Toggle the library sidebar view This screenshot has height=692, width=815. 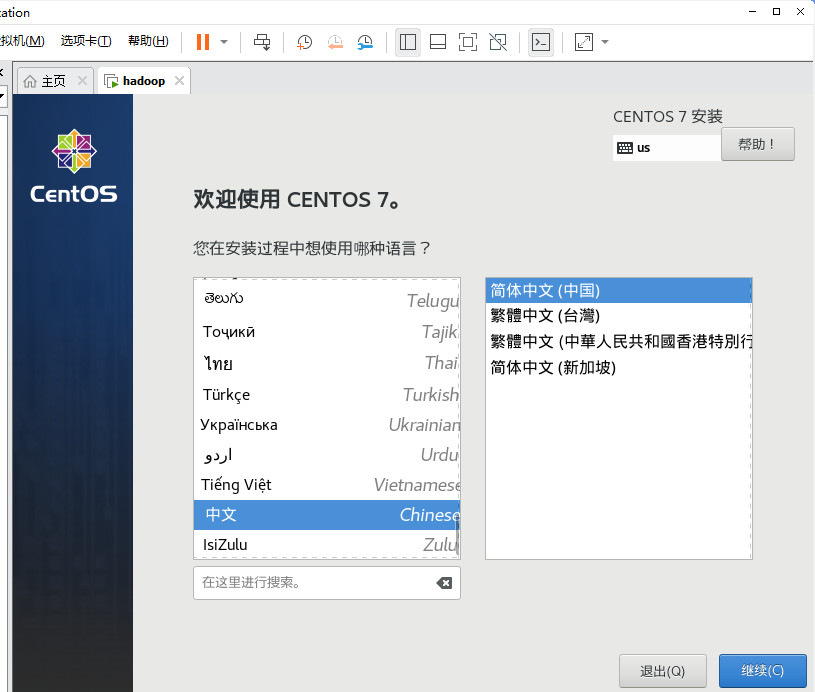(x=408, y=42)
